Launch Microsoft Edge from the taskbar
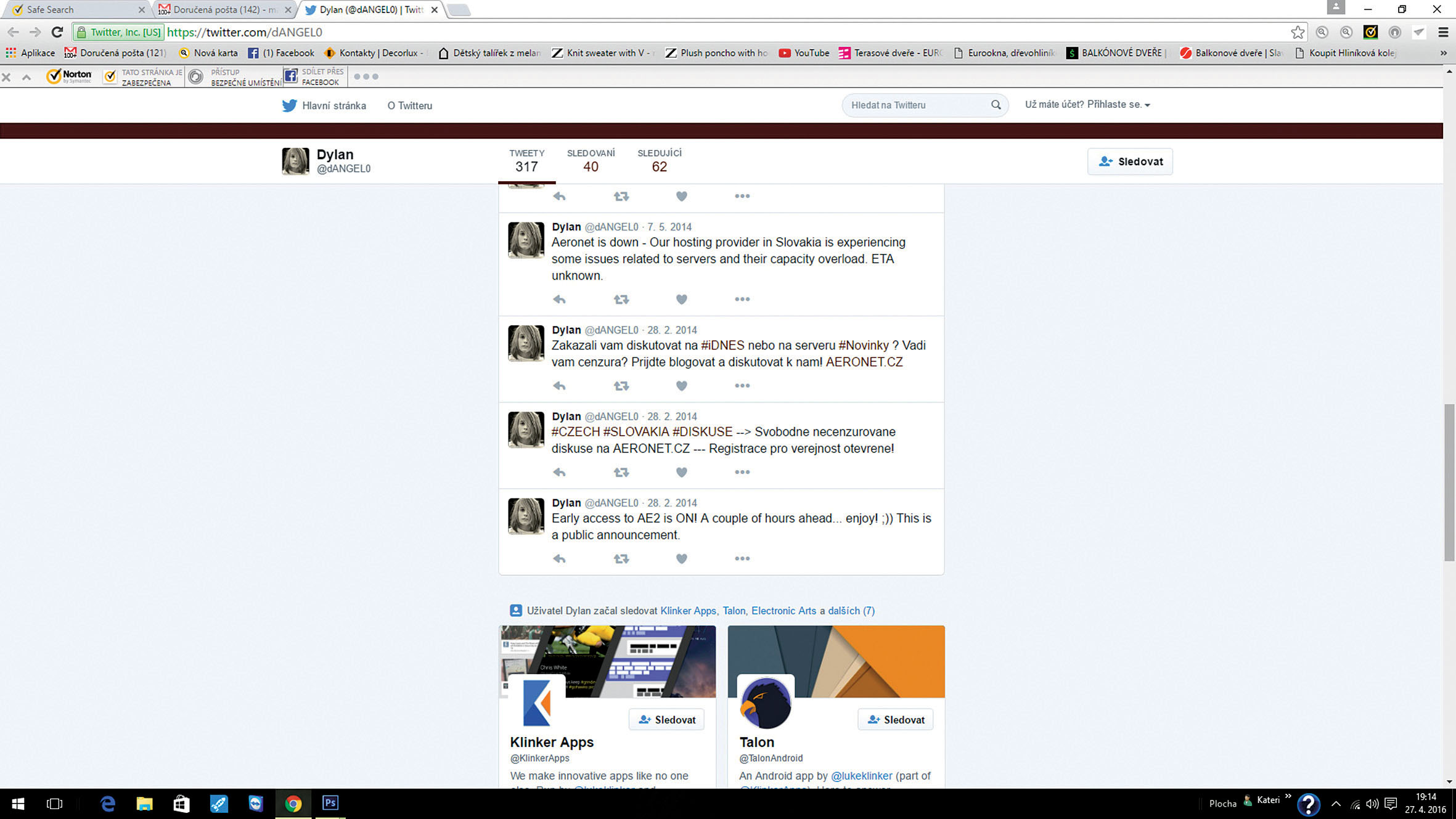The height and width of the screenshot is (819, 1456). point(108,804)
